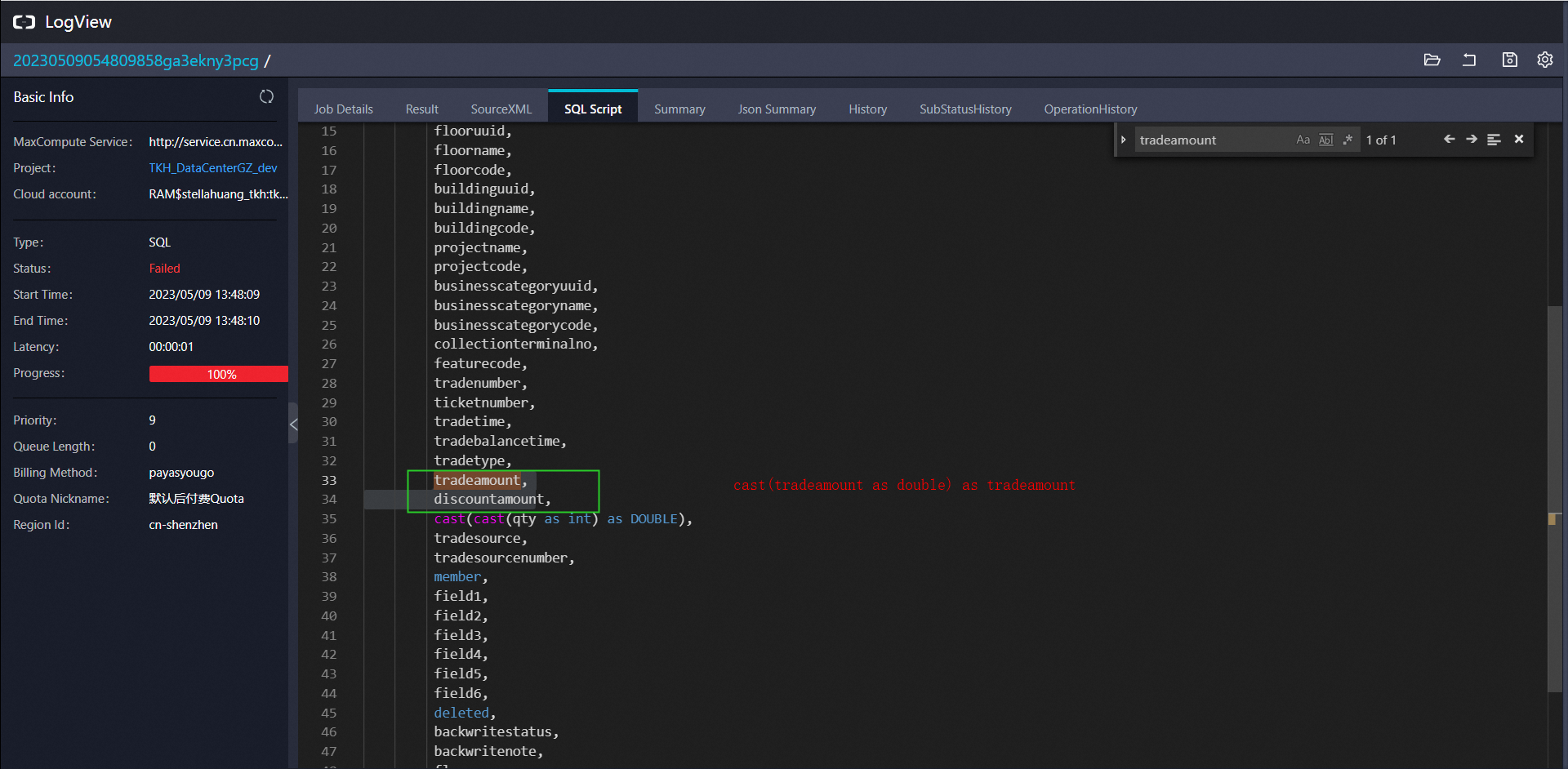The image size is (1568, 769).
Task: Click buildinguuid on line 18
Action: click(480, 189)
